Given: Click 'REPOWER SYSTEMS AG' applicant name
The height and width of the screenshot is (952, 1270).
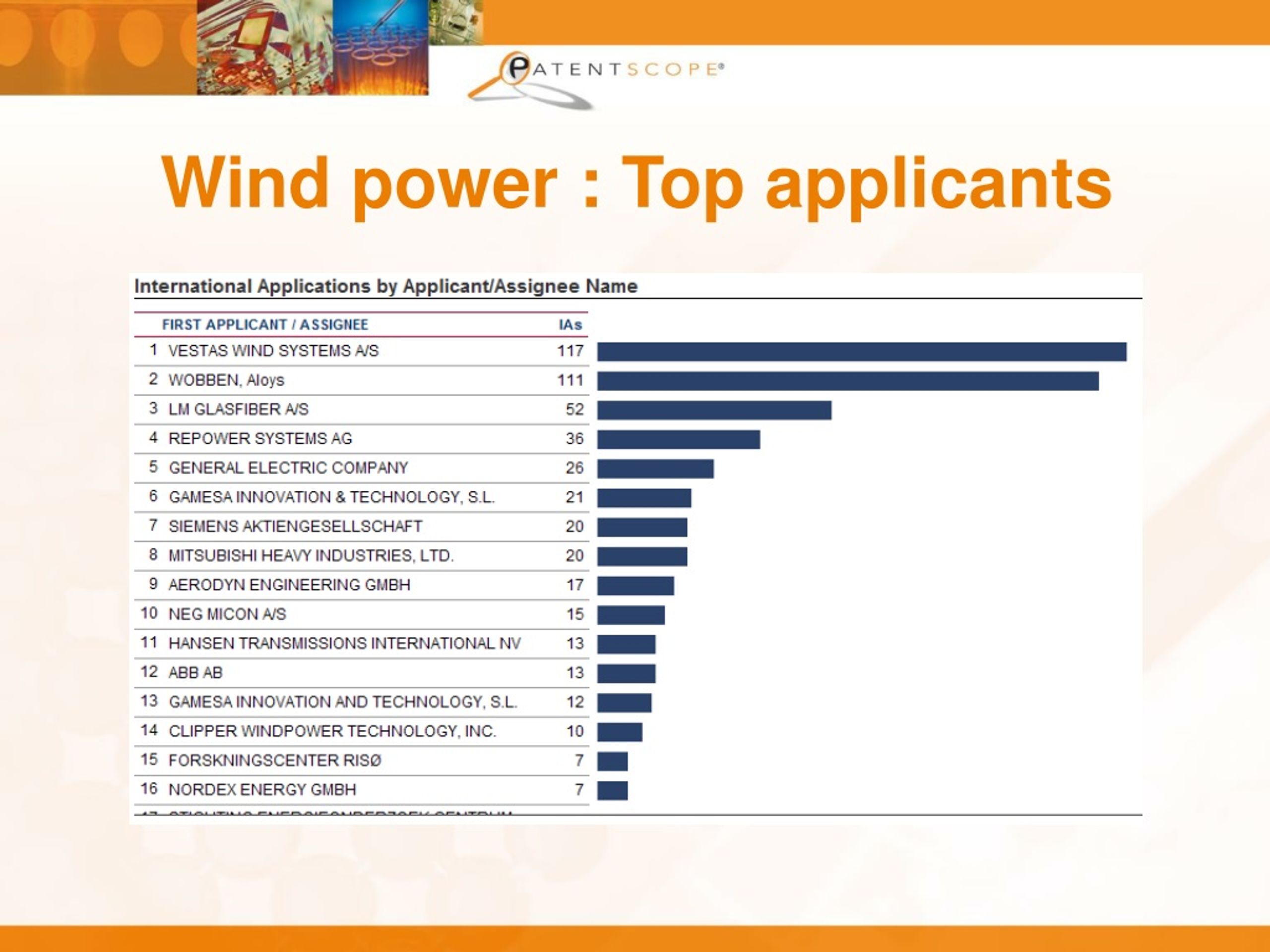Looking at the screenshot, I should coord(260,438).
